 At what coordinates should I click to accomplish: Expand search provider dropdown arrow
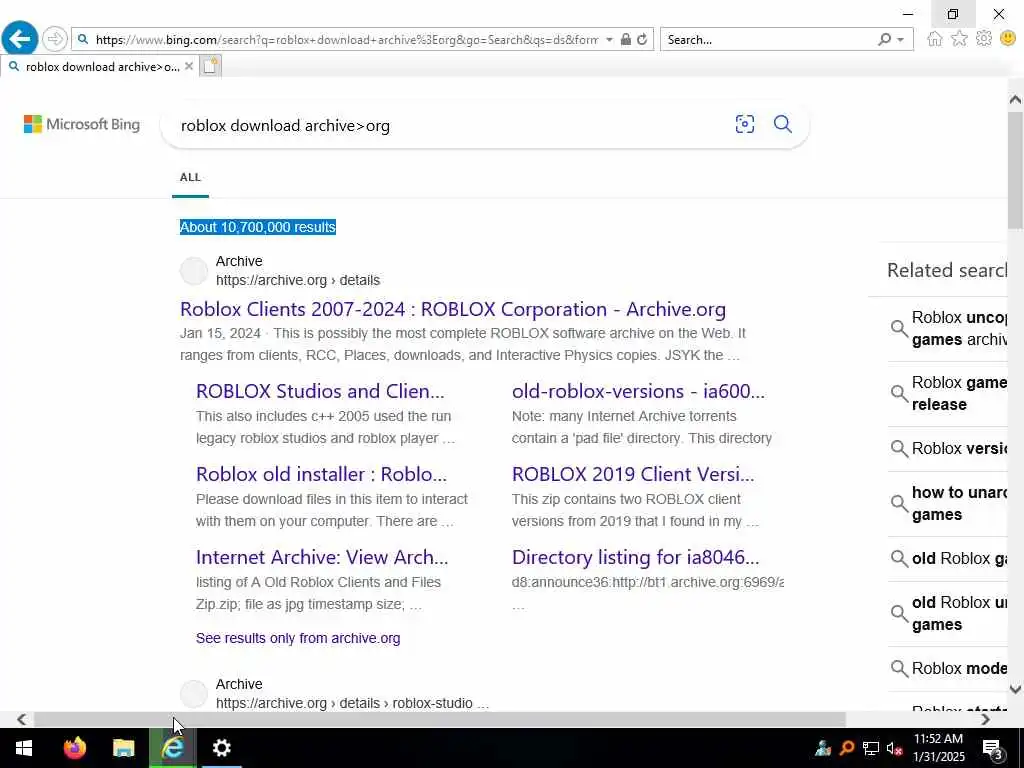[901, 40]
